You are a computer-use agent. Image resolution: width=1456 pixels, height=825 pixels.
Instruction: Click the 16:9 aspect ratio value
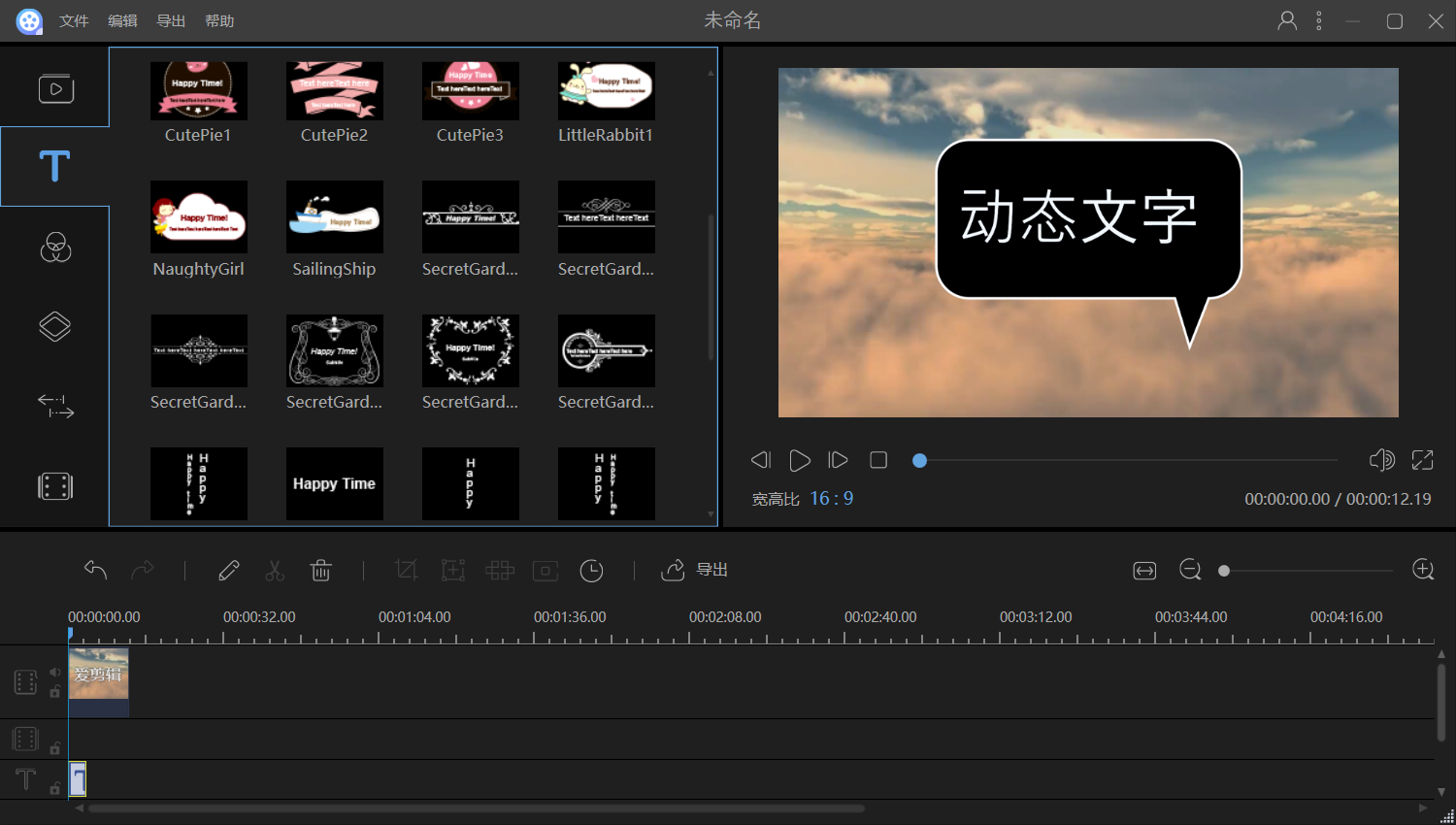831,498
